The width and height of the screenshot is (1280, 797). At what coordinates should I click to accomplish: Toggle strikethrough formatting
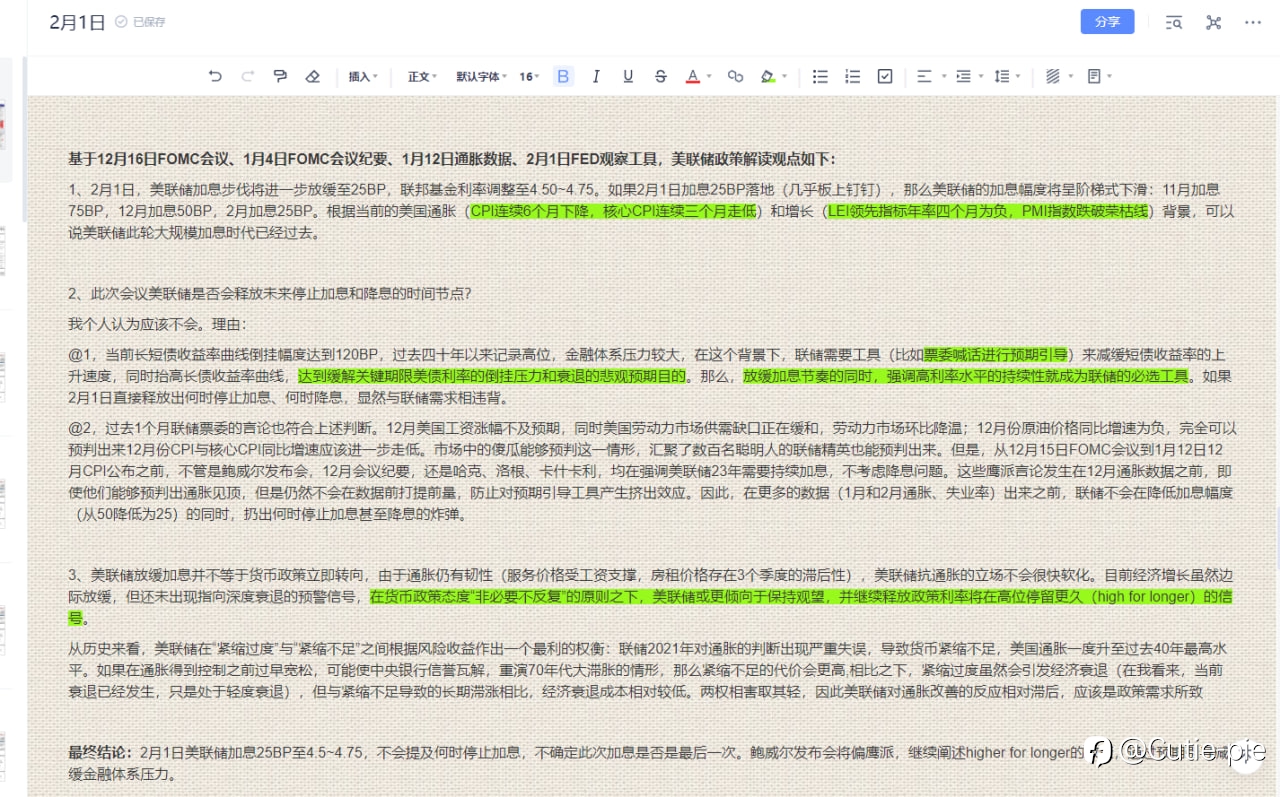click(660, 76)
